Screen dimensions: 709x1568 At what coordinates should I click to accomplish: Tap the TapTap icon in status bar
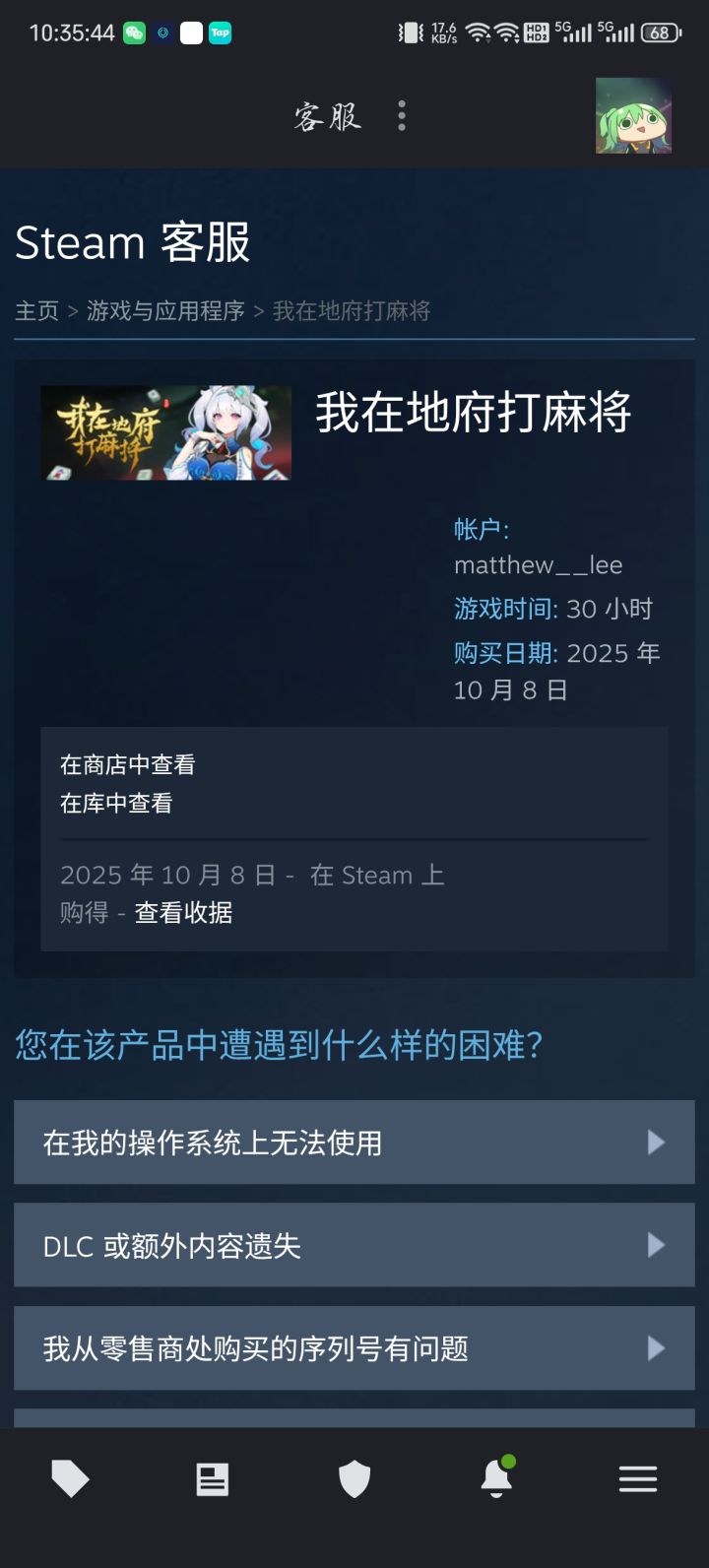221,33
